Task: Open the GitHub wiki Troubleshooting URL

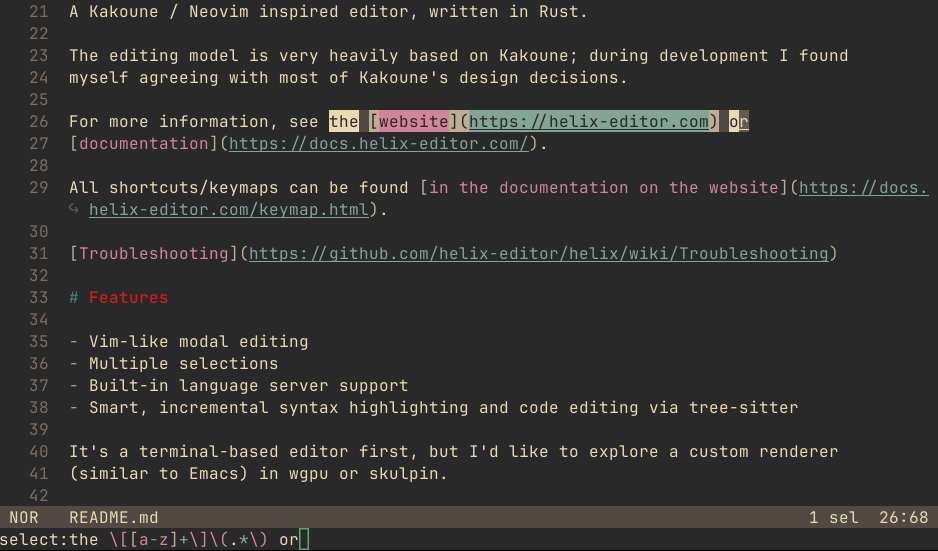Action: [x=538, y=254]
